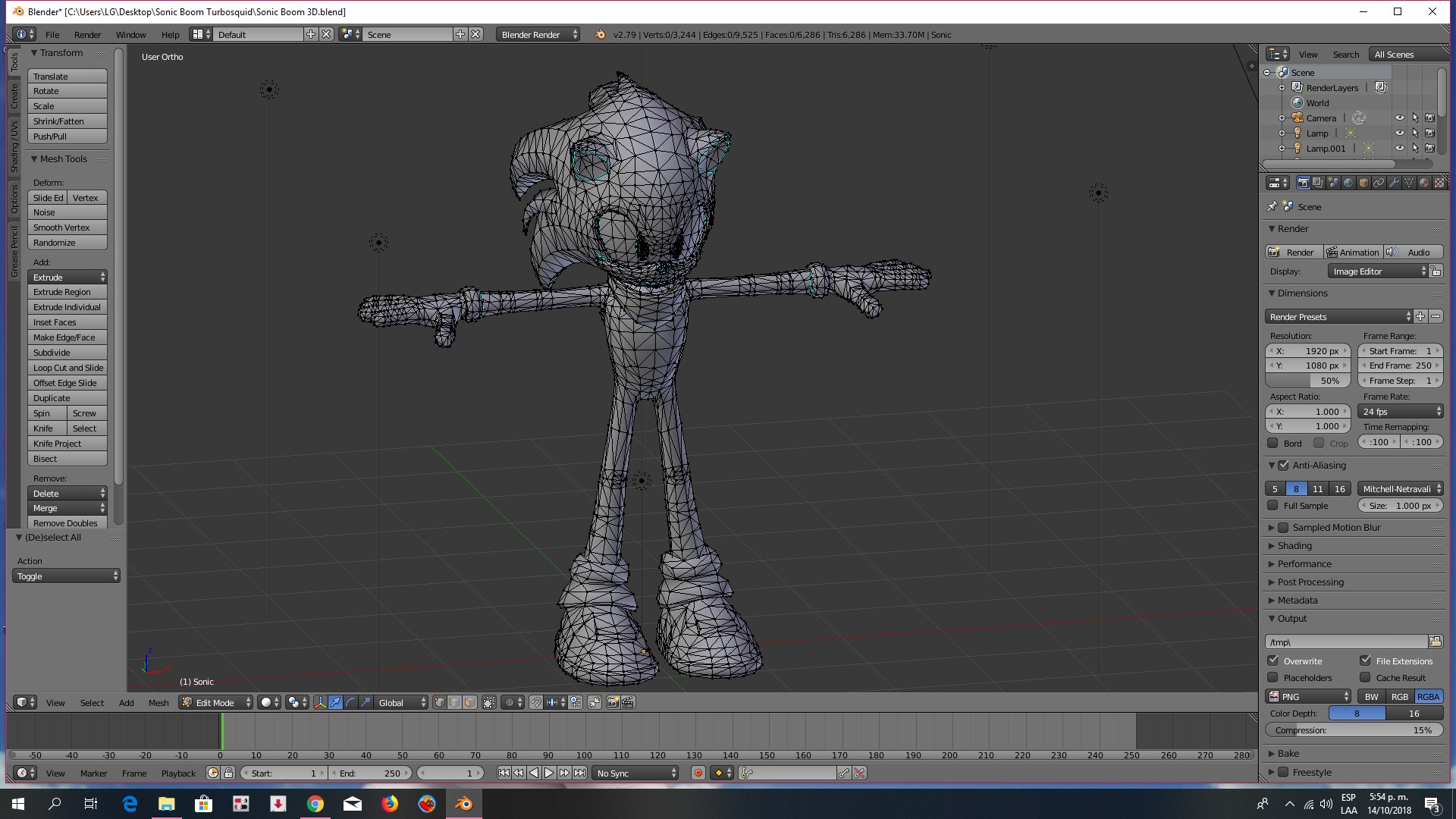The height and width of the screenshot is (819, 1456).
Task: Toggle limit selection to visible
Action: 489,702
